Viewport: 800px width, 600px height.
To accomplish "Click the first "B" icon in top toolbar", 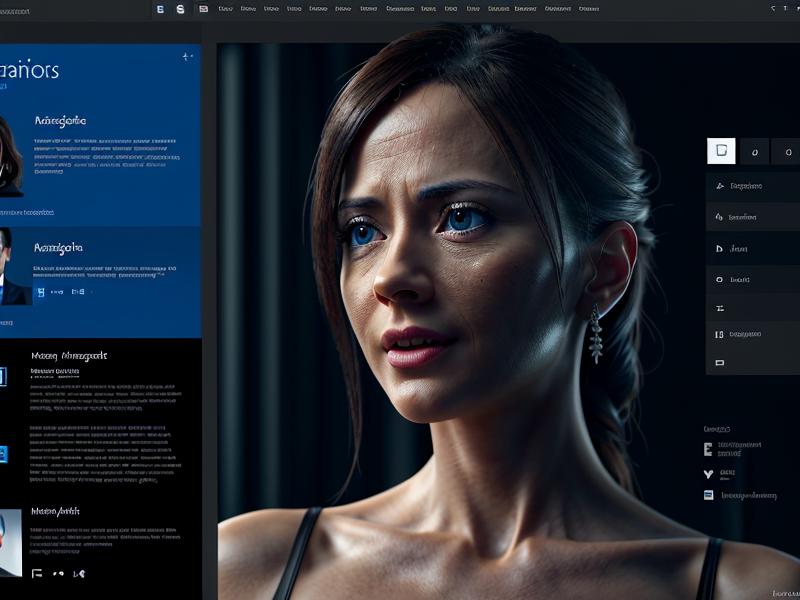I will click(x=160, y=9).
